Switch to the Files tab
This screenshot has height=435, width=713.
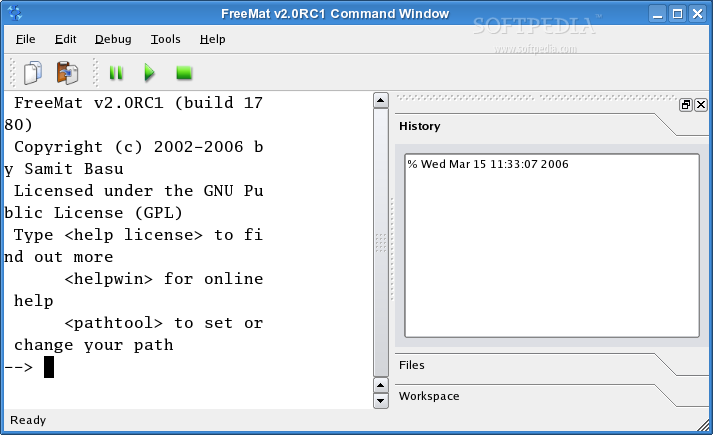[x=412, y=365]
